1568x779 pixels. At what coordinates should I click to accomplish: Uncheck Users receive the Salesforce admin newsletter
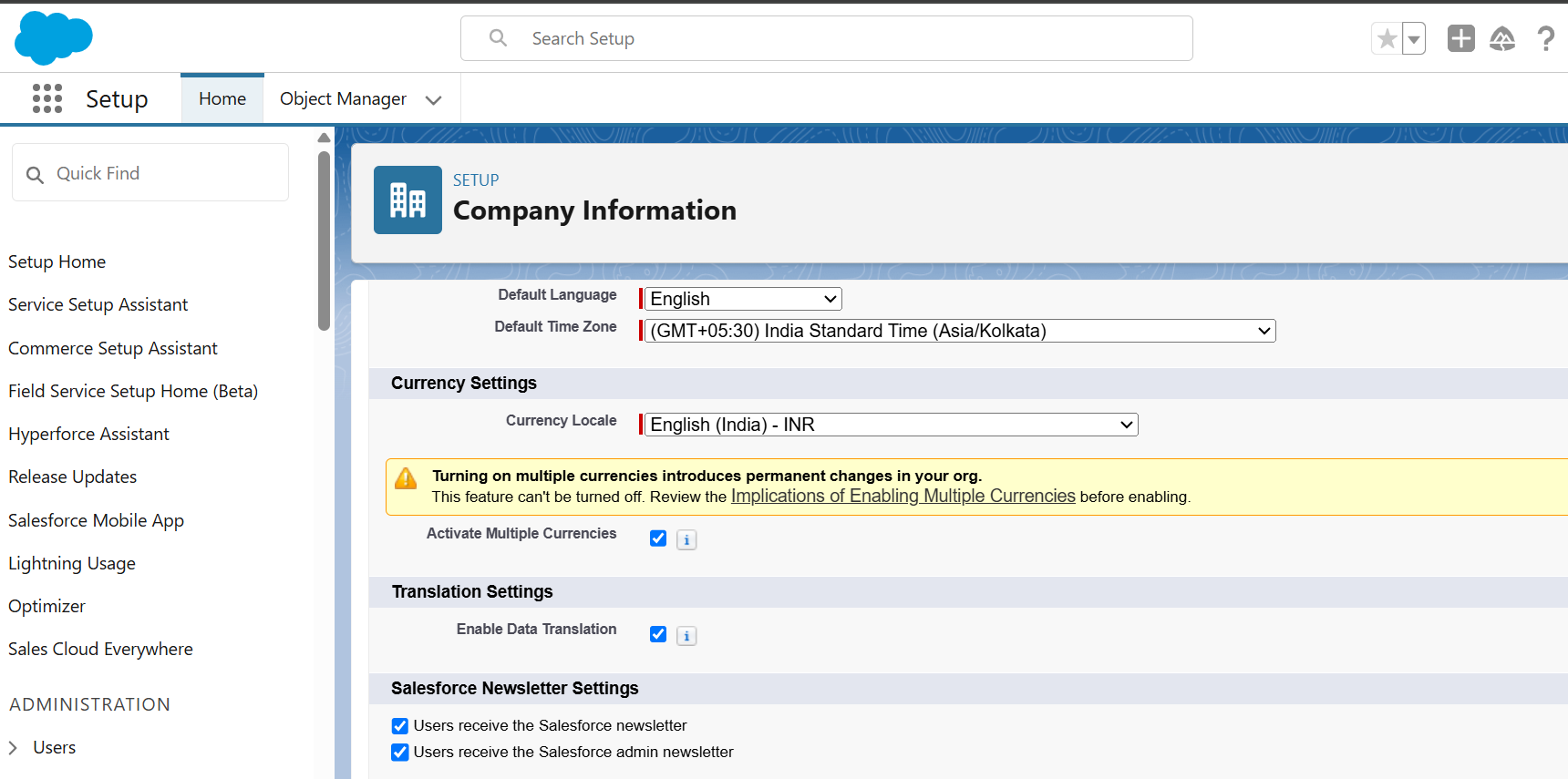[x=400, y=753]
